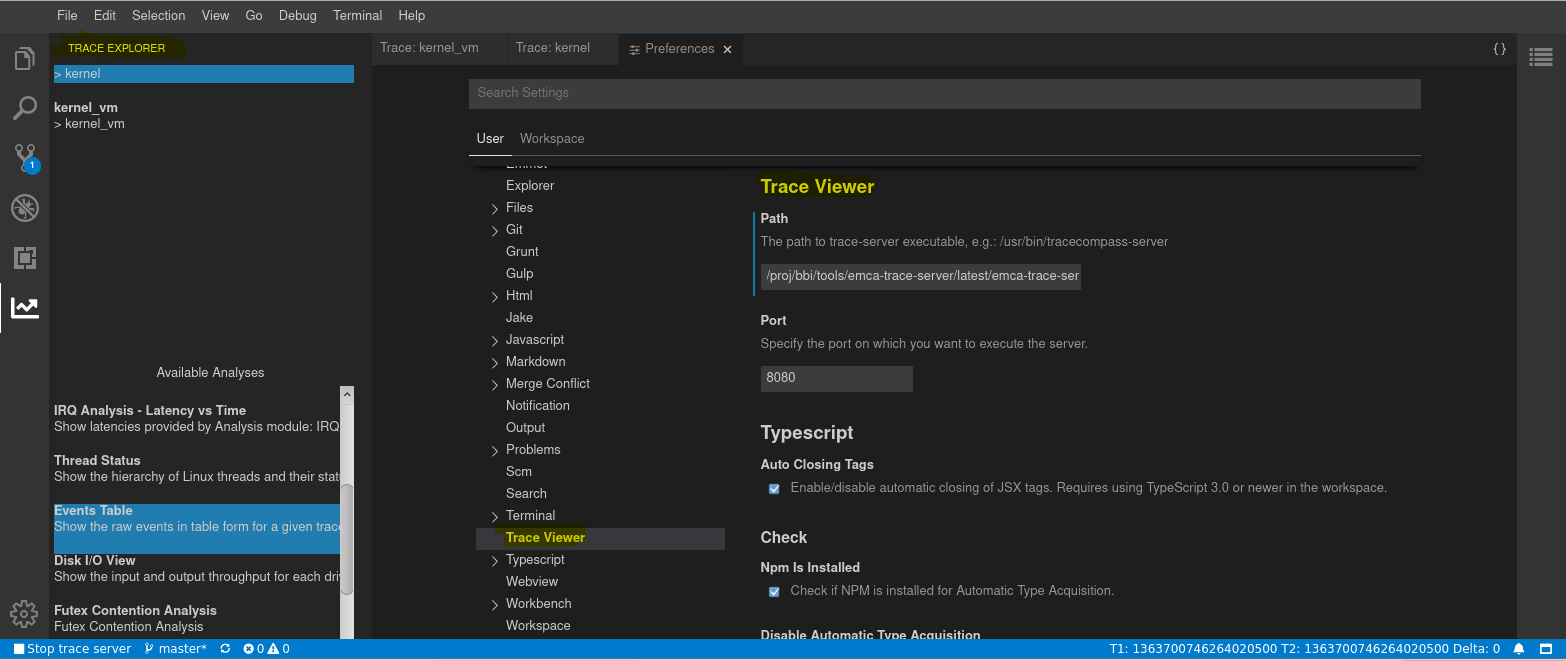
Task: Open the Terminal menu
Action: point(357,15)
